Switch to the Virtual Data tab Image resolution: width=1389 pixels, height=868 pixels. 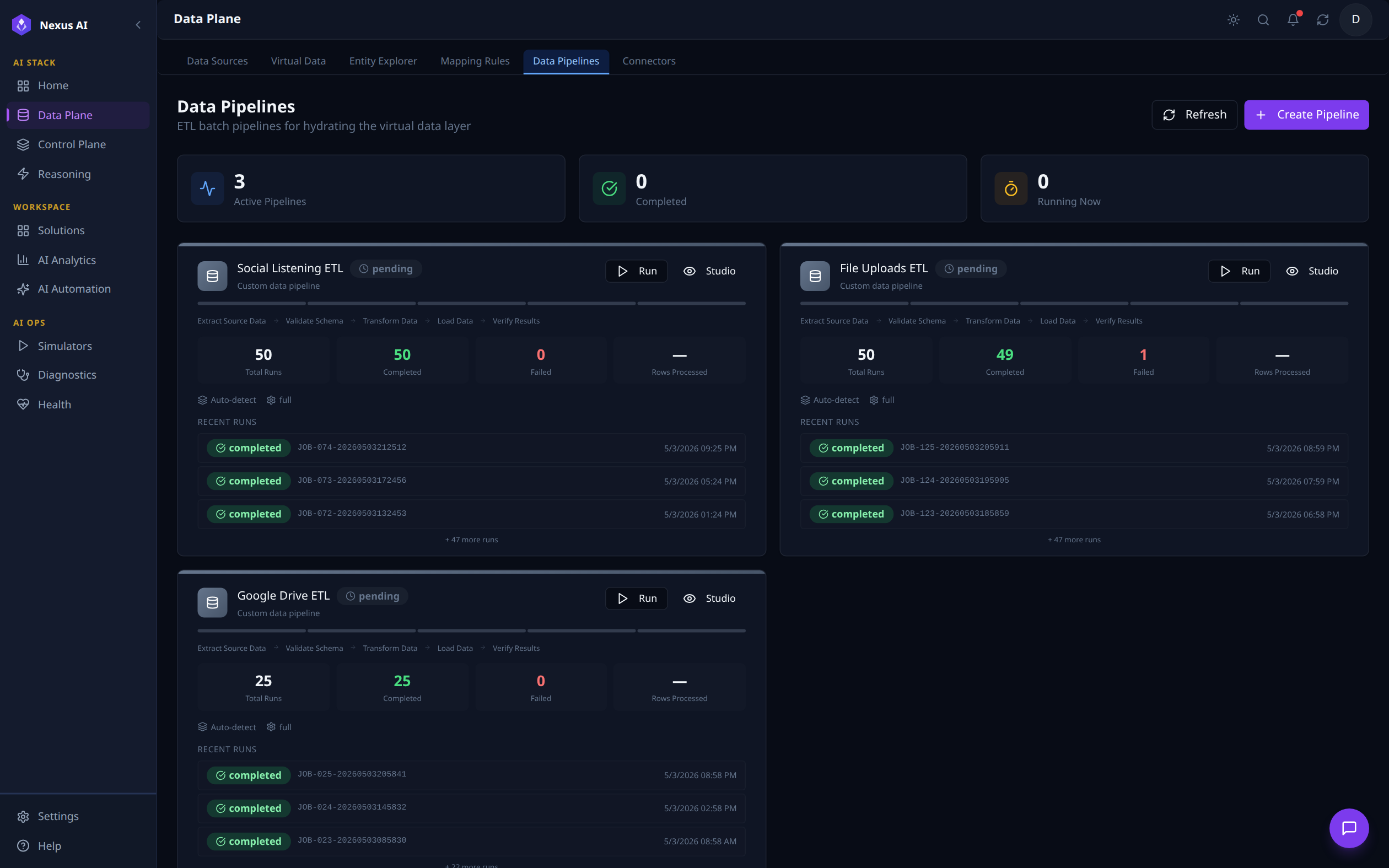pyautogui.click(x=298, y=61)
